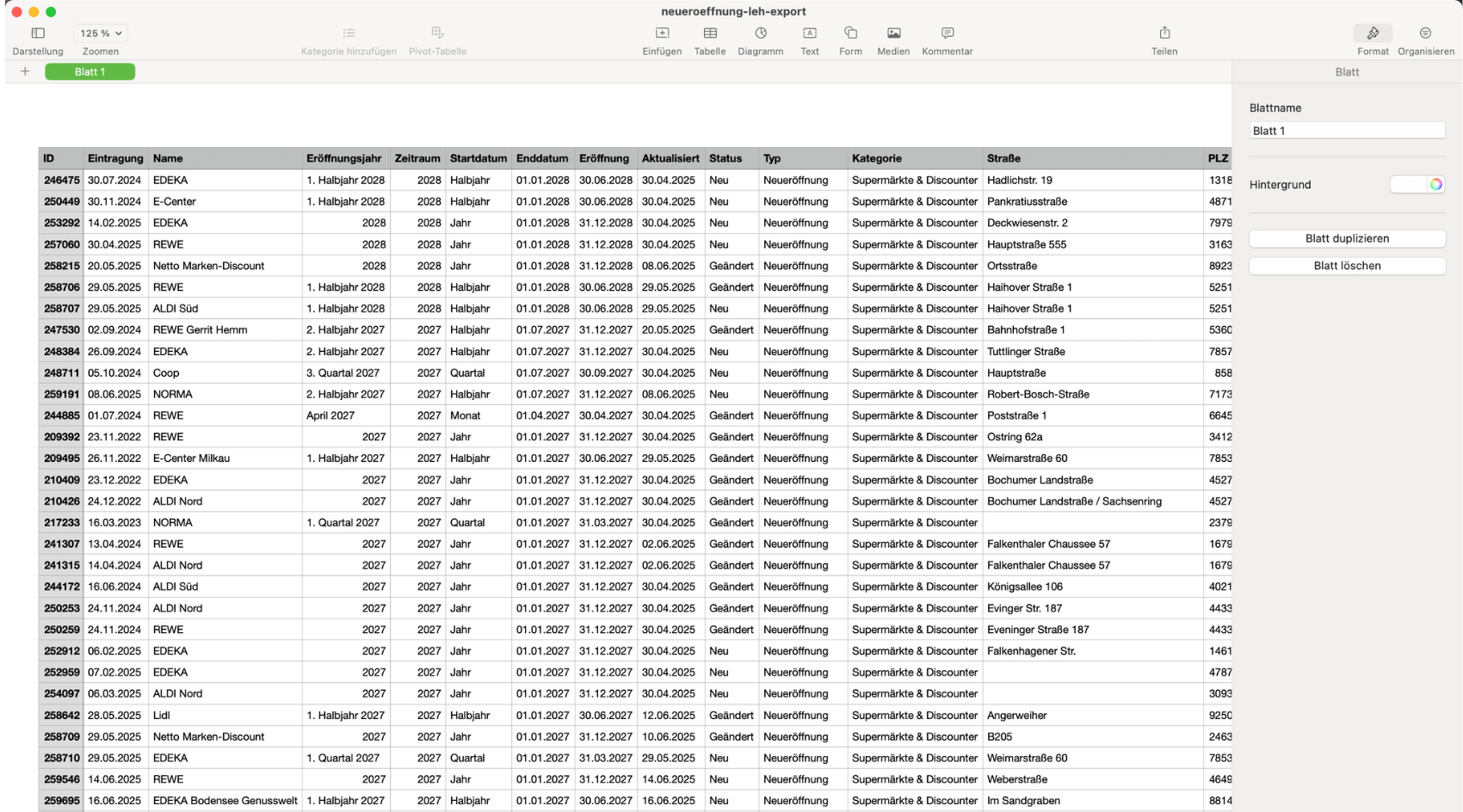Image resolution: width=1463 pixels, height=812 pixels.
Task: Open the Einfügen insert icon
Action: (662, 33)
